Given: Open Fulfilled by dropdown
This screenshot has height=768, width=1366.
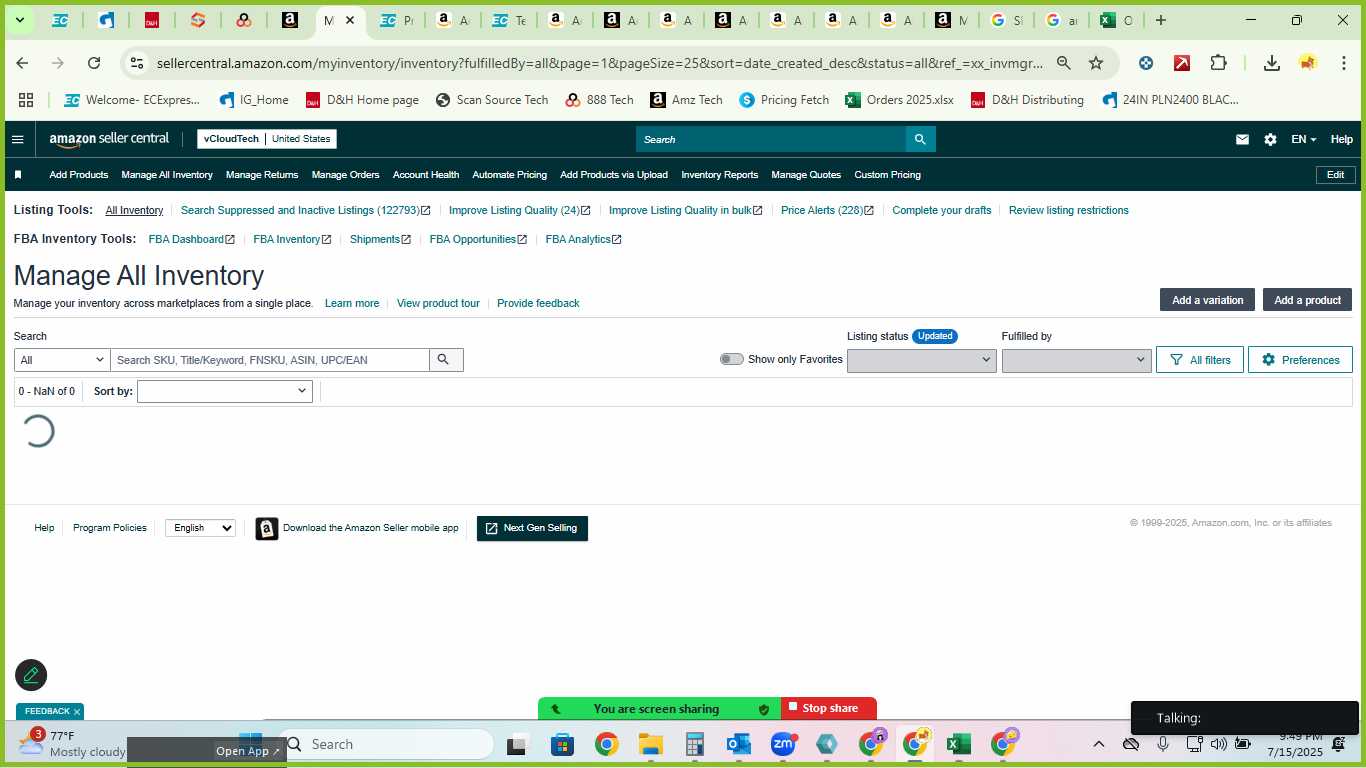Looking at the screenshot, I should (x=1076, y=360).
